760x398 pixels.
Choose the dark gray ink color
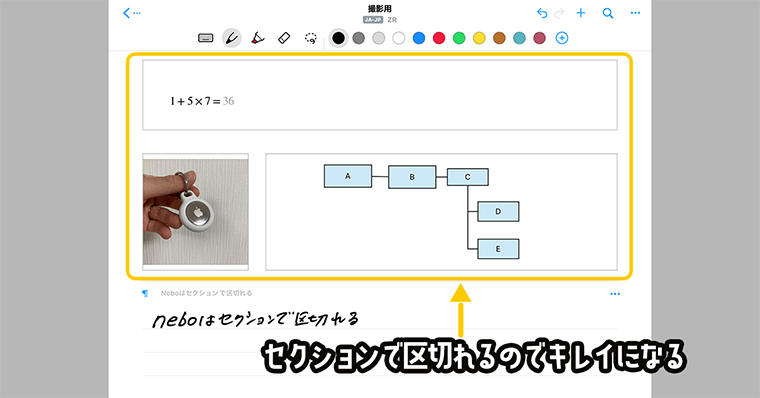(359, 38)
